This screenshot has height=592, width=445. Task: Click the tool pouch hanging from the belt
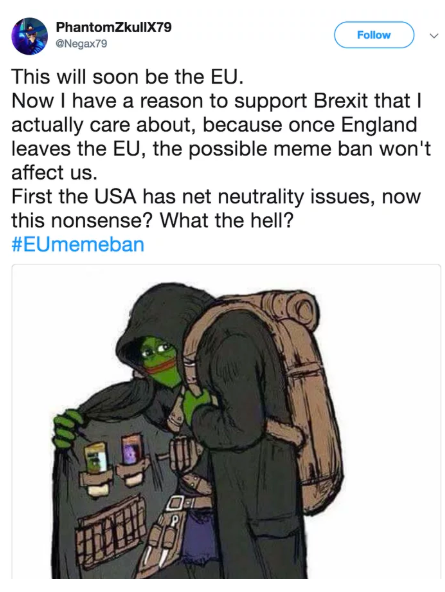pos(163,540)
